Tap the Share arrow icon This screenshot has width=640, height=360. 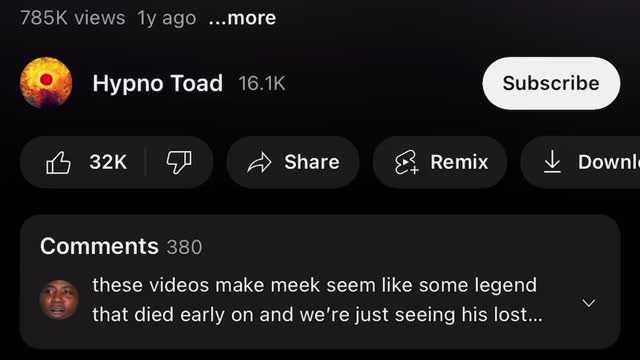click(x=259, y=162)
